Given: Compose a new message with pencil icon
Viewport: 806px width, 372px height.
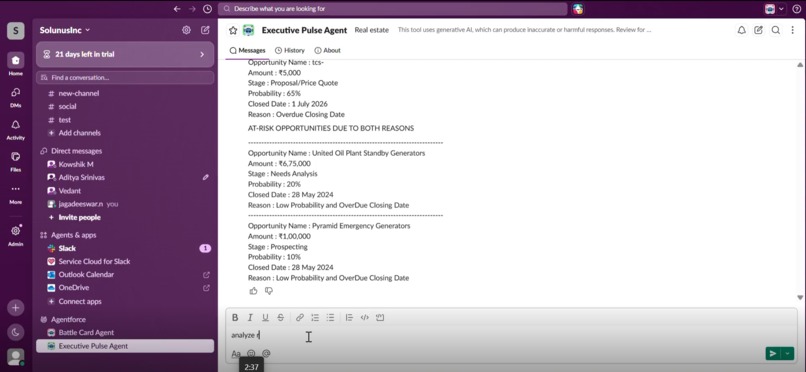Looking at the screenshot, I should [x=205, y=30].
